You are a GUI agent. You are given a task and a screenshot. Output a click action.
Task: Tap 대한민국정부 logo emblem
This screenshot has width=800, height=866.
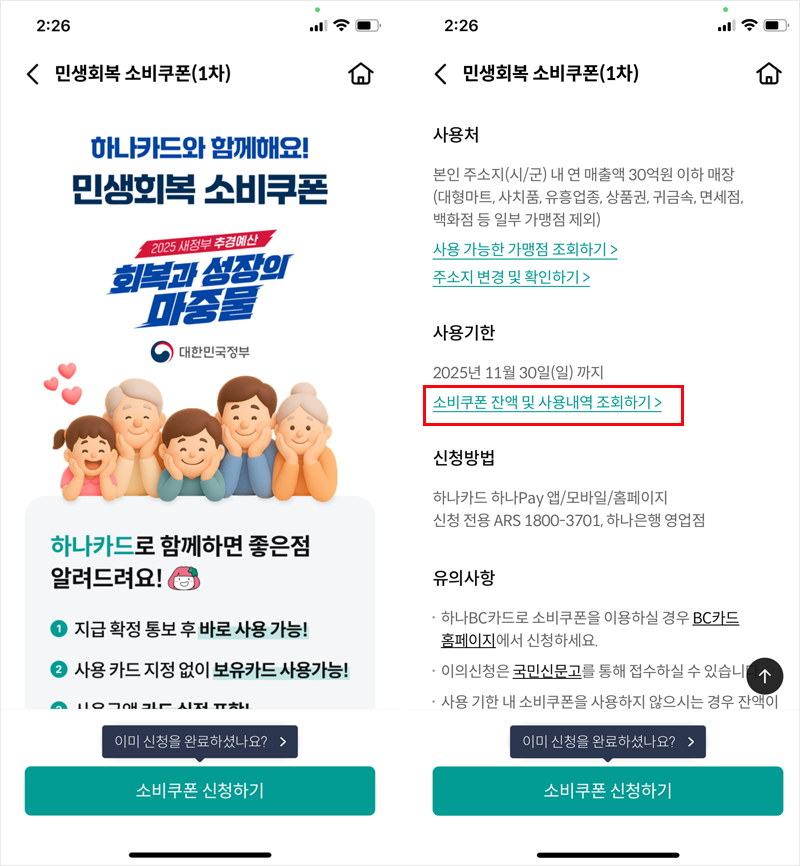point(162,352)
